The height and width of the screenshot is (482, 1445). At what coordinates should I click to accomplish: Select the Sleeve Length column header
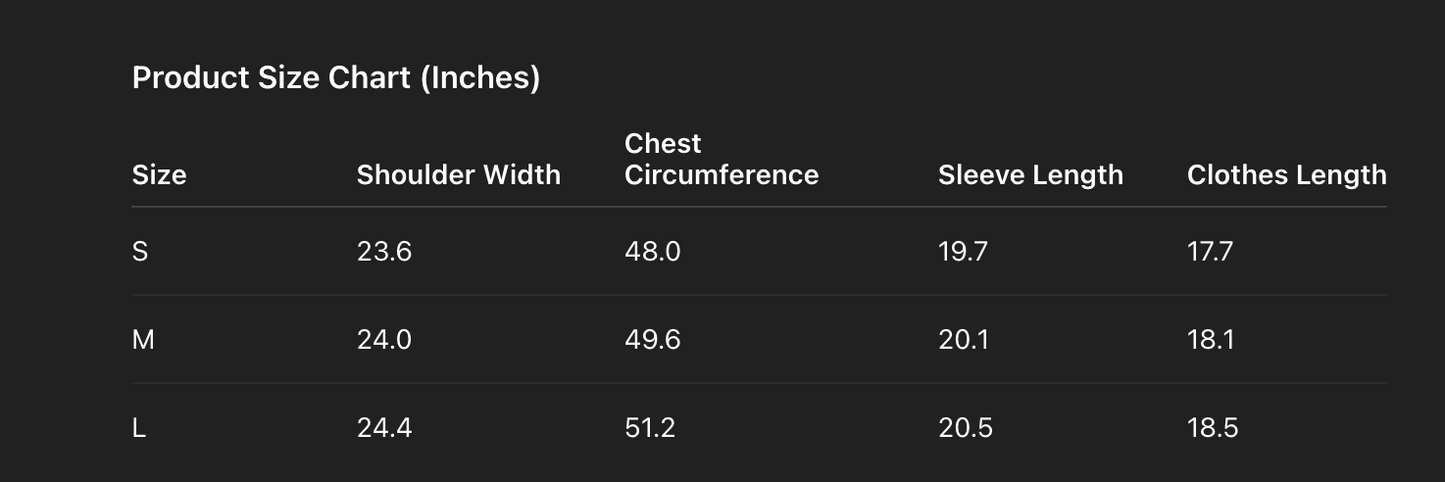[1030, 175]
